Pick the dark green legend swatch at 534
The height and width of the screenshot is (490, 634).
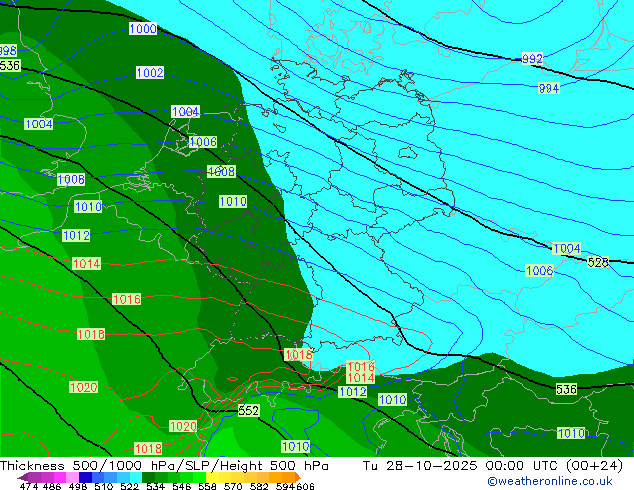click(148, 477)
